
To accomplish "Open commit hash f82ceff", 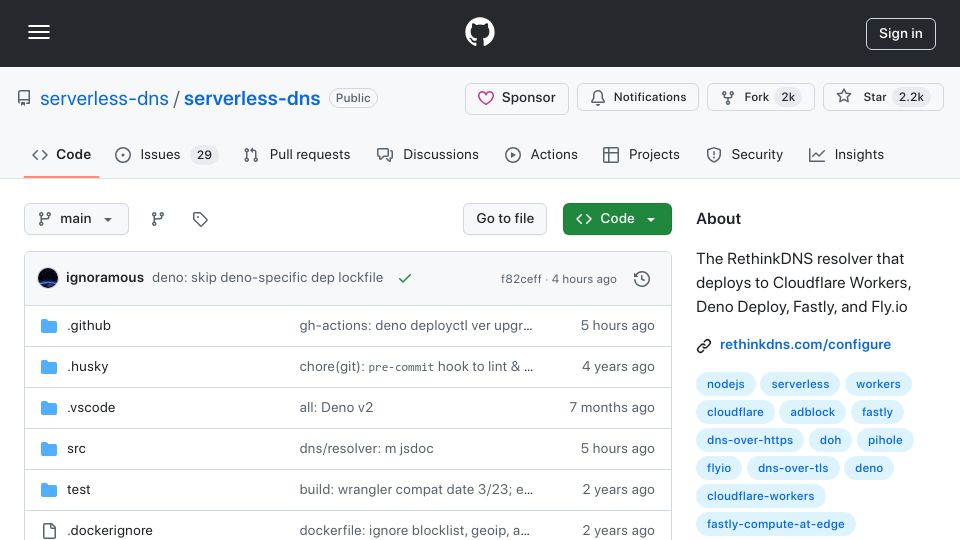I will click(x=521, y=279).
